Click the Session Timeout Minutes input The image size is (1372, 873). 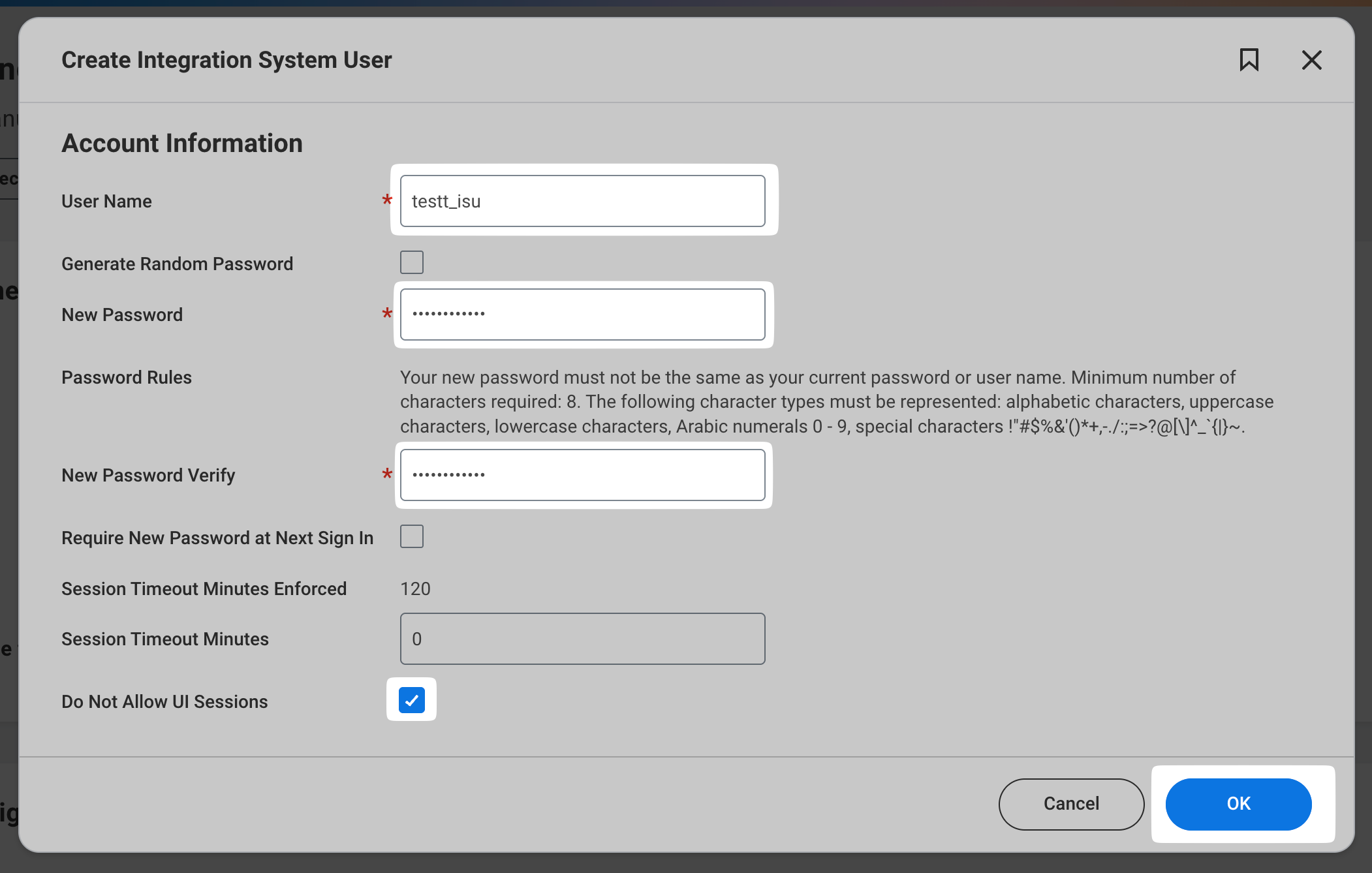582,639
